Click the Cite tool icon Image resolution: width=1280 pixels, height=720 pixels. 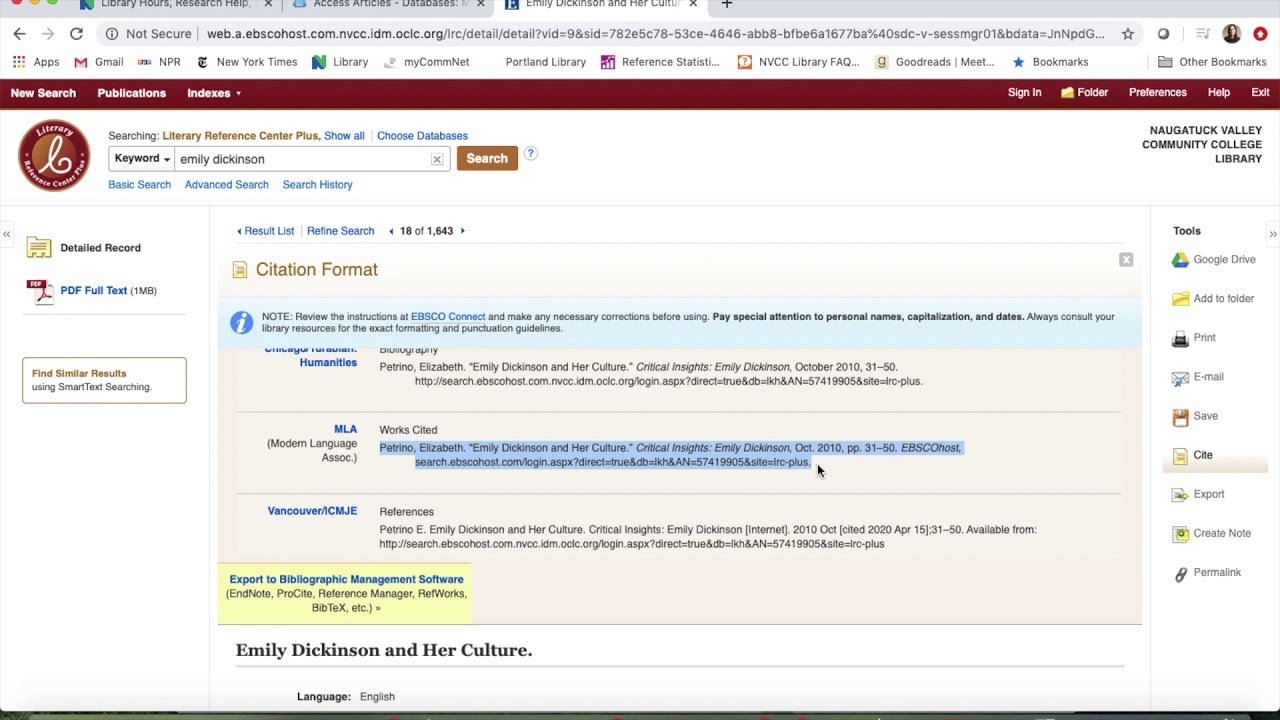1180,455
